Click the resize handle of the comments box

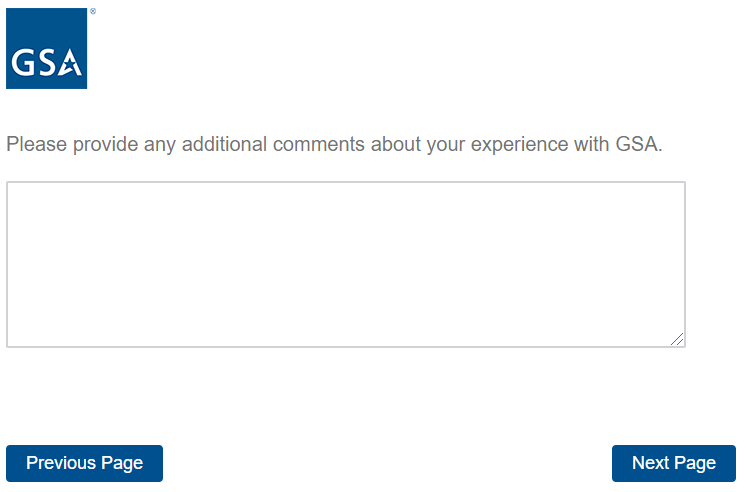point(678,340)
